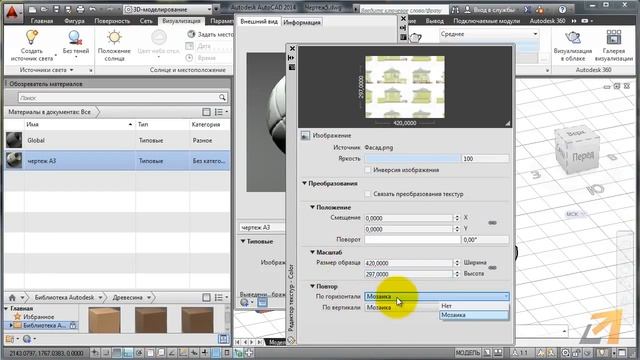The height and width of the screenshot is (360, 640).
Task: Open the Вывод ribbon tab
Action: tap(434, 21)
